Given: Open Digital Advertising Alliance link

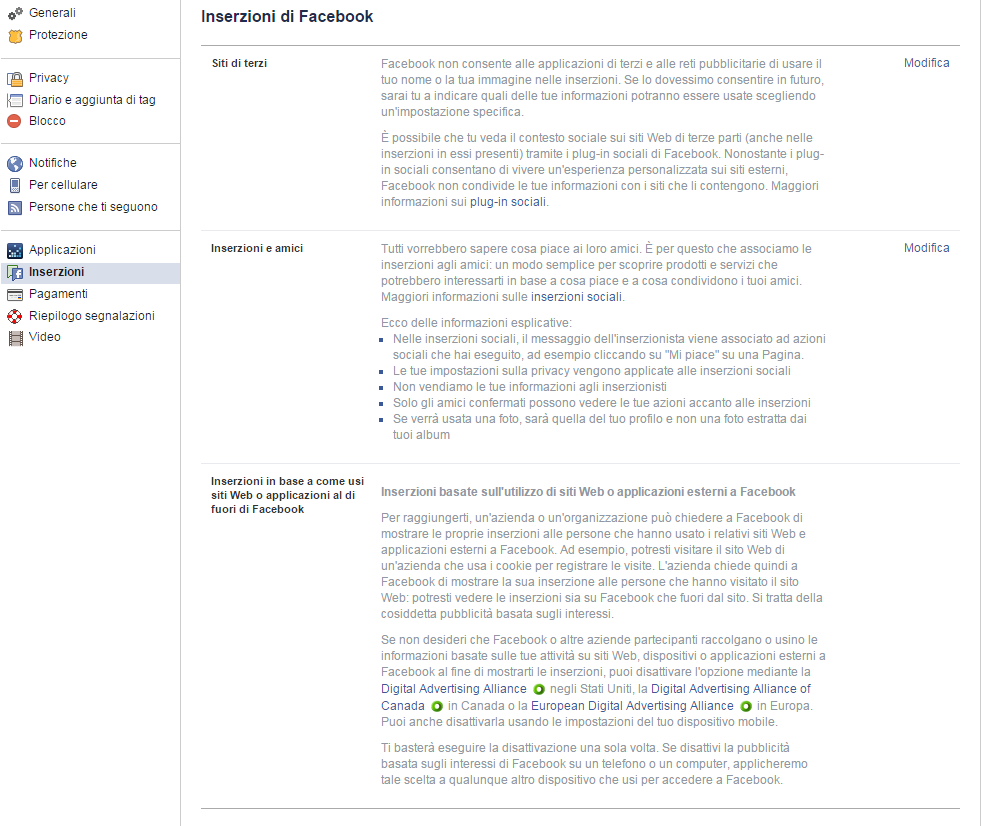Looking at the screenshot, I should point(453,689).
